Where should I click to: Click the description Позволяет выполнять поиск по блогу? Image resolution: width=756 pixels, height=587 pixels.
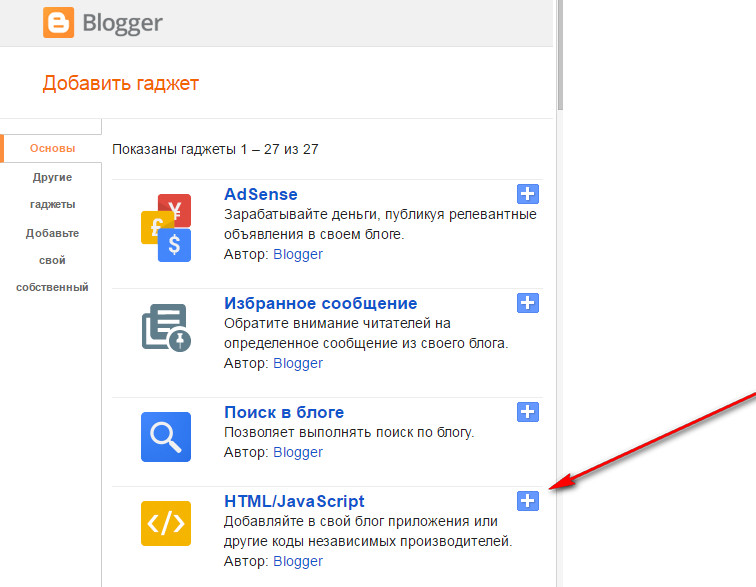point(349,432)
